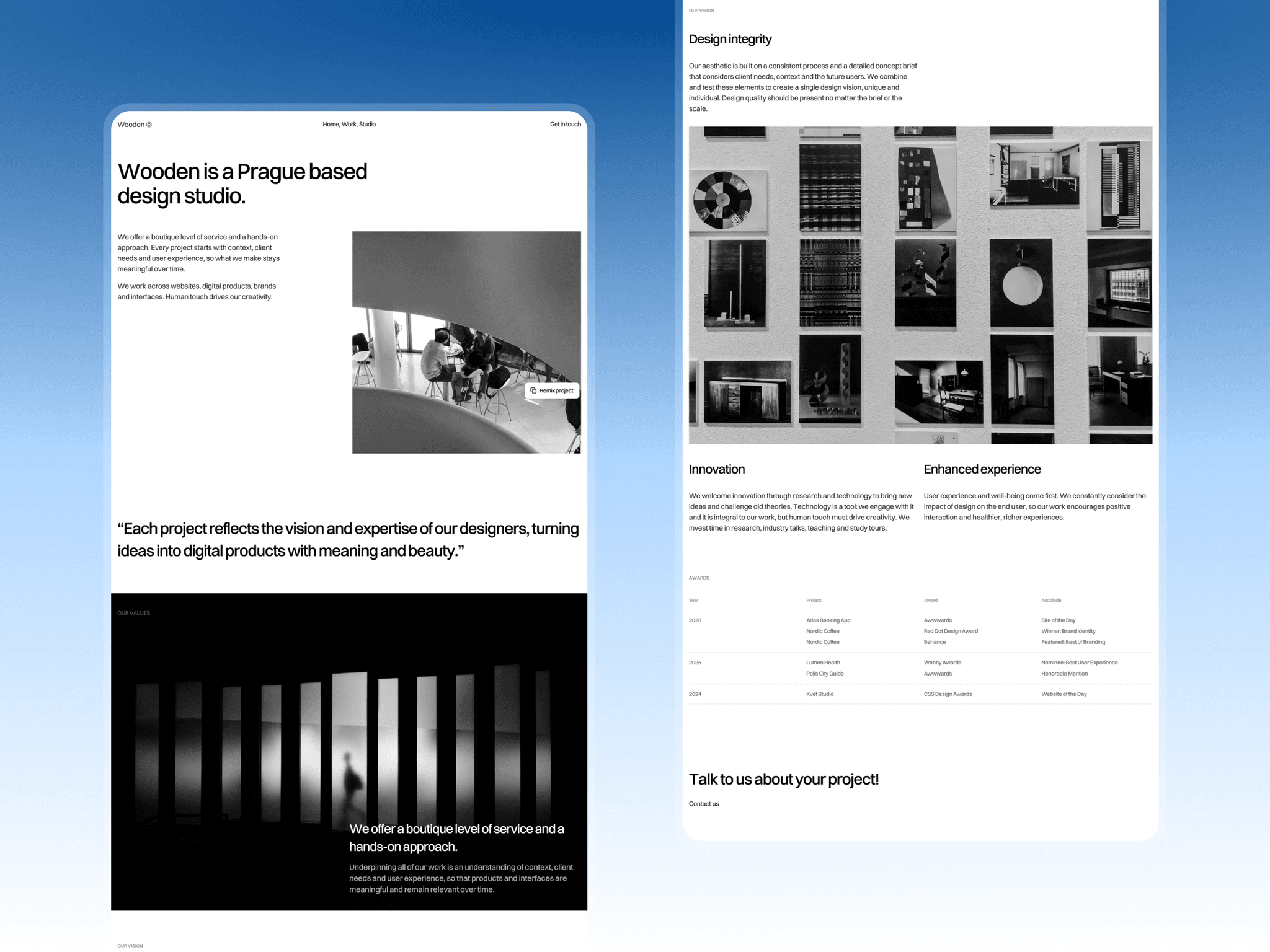Select the Red Dot Design Award cell

pyautogui.click(x=951, y=632)
